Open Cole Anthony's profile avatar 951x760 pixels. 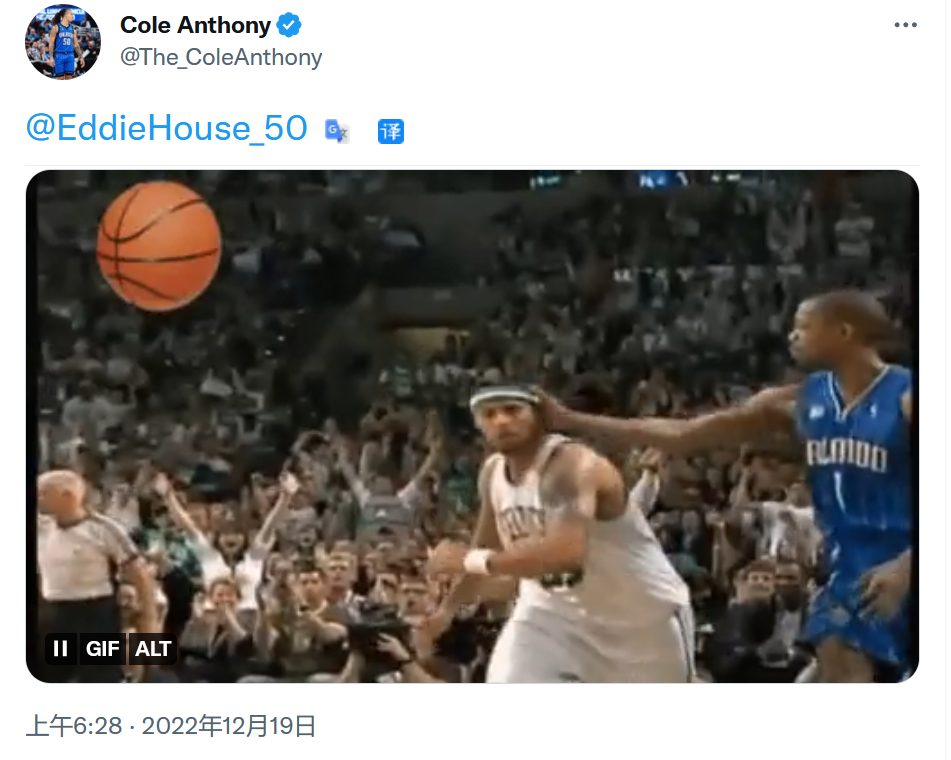coord(62,41)
